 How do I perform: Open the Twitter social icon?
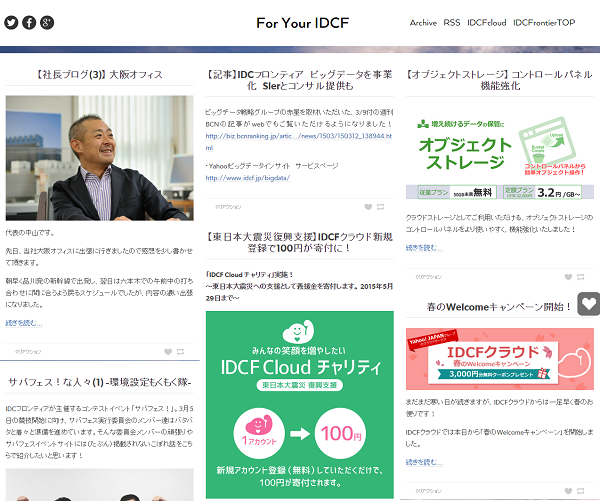point(11,23)
